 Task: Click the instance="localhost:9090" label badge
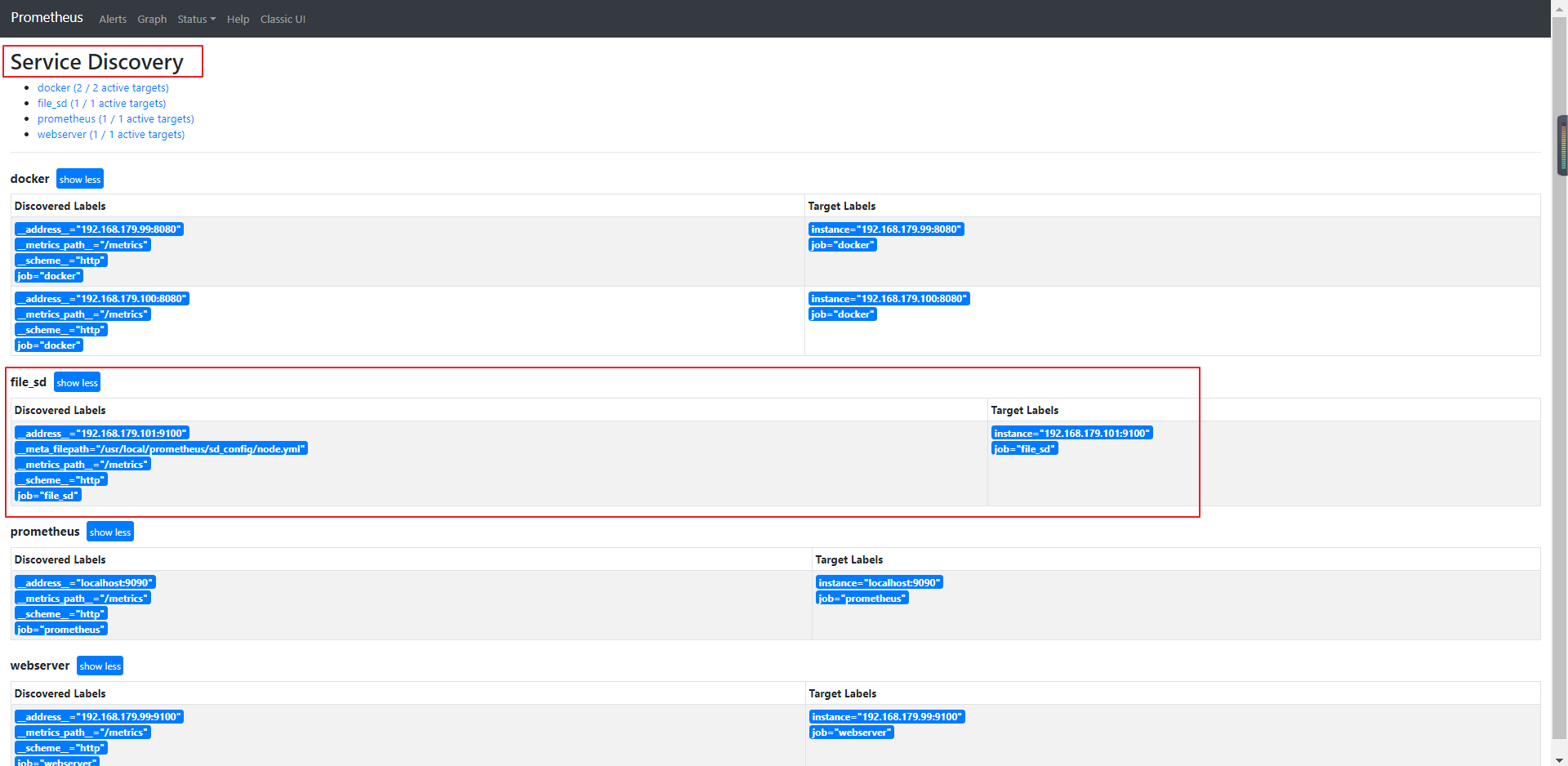(879, 582)
